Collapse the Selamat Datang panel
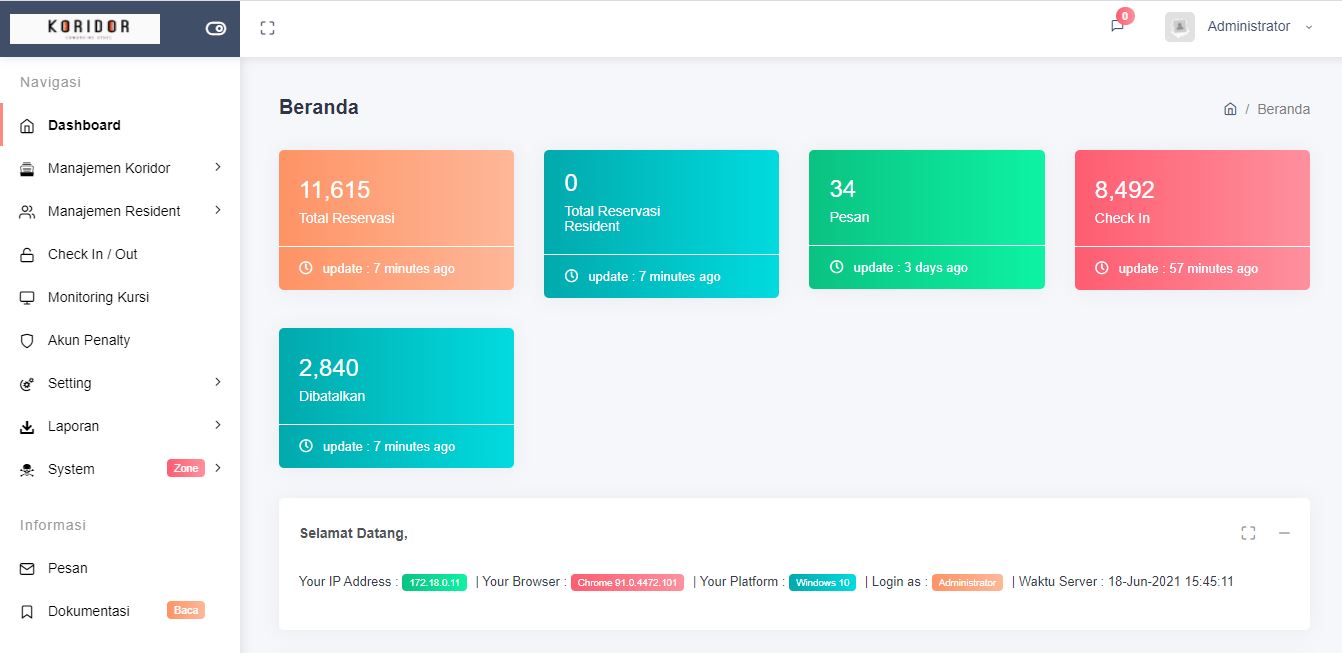The width and height of the screenshot is (1342, 653). click(x=1284, y=533)
